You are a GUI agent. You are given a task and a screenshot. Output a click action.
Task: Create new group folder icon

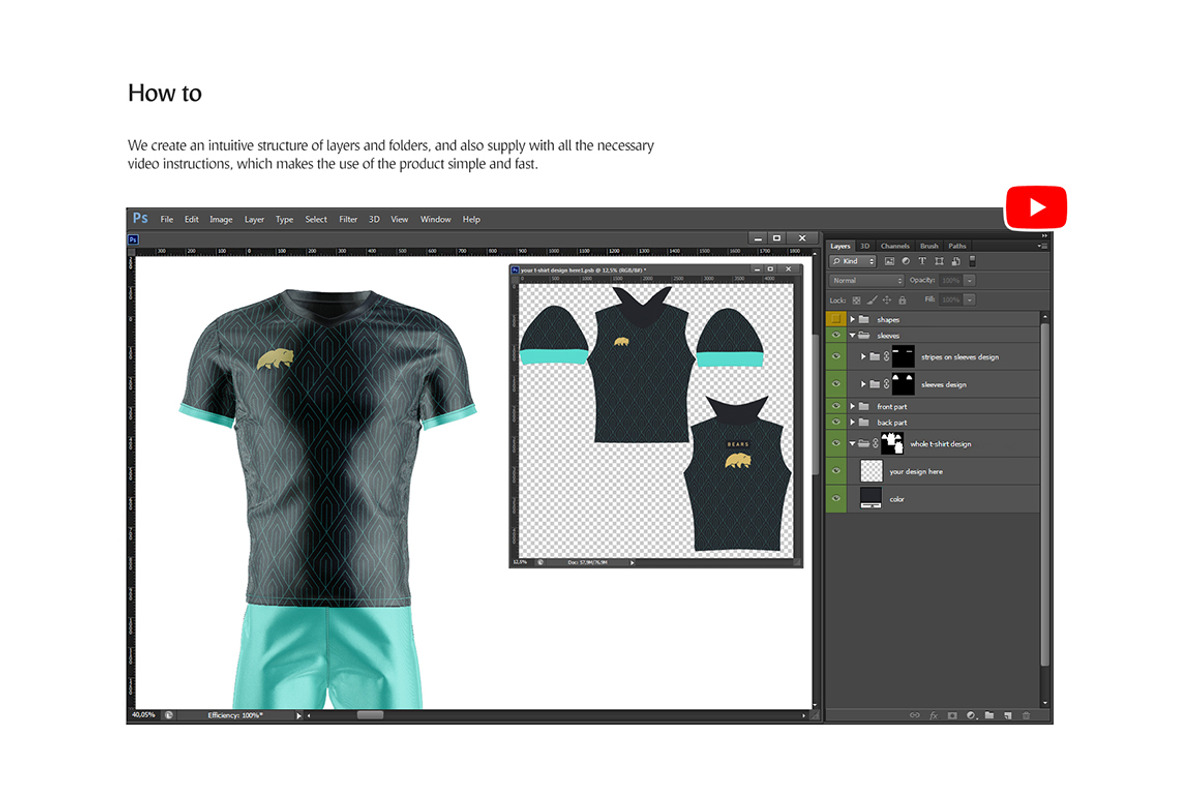tap(989, 715)
